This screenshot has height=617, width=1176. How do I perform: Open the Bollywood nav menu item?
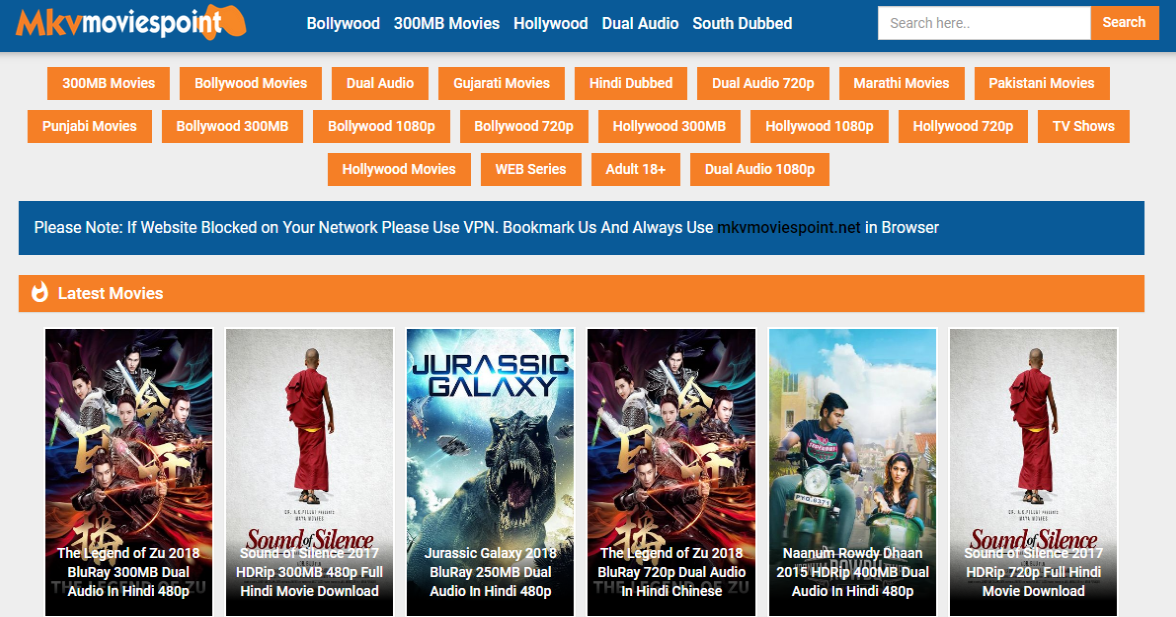click(343, 23)
